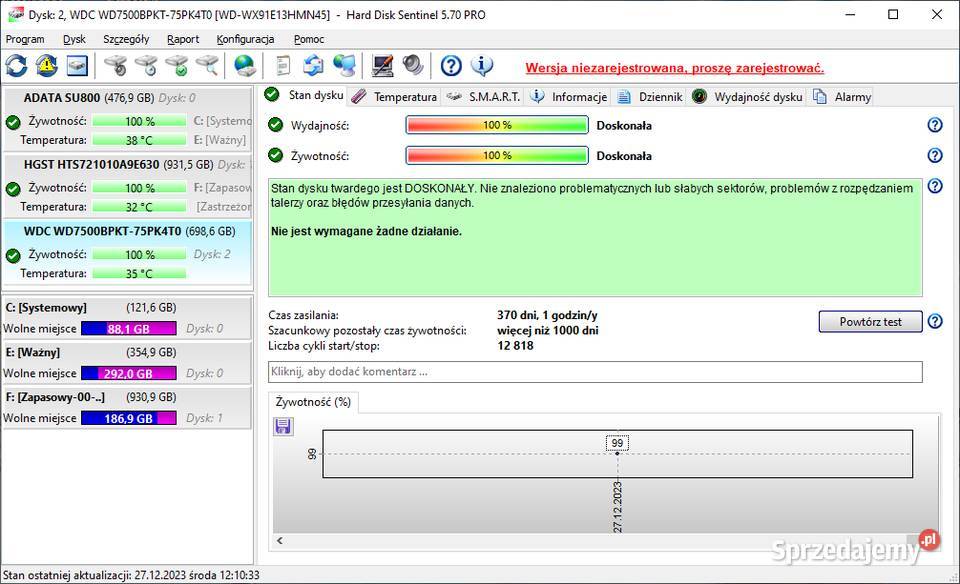The height and width of the screenshot is (584, 960).
Task: Click the toolbar help question mark icon
Action: coord(451,66)
